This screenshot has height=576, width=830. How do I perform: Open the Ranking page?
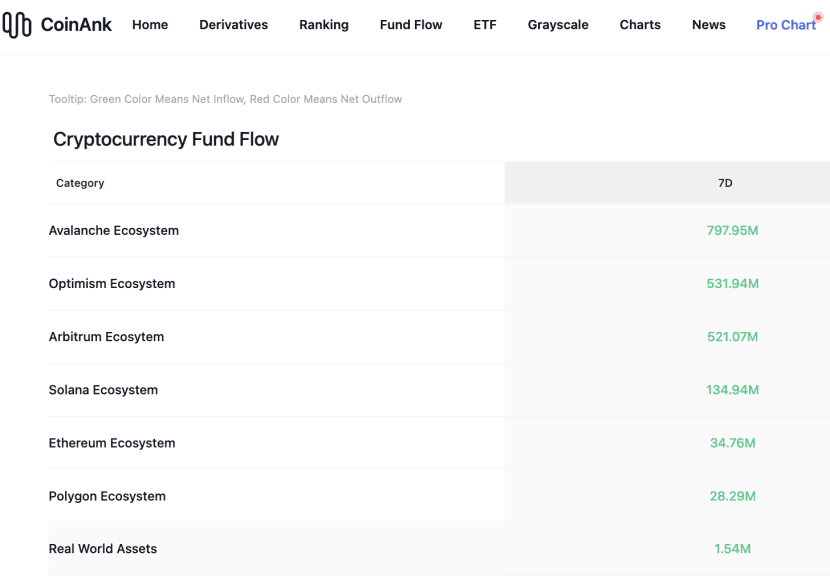324,25
